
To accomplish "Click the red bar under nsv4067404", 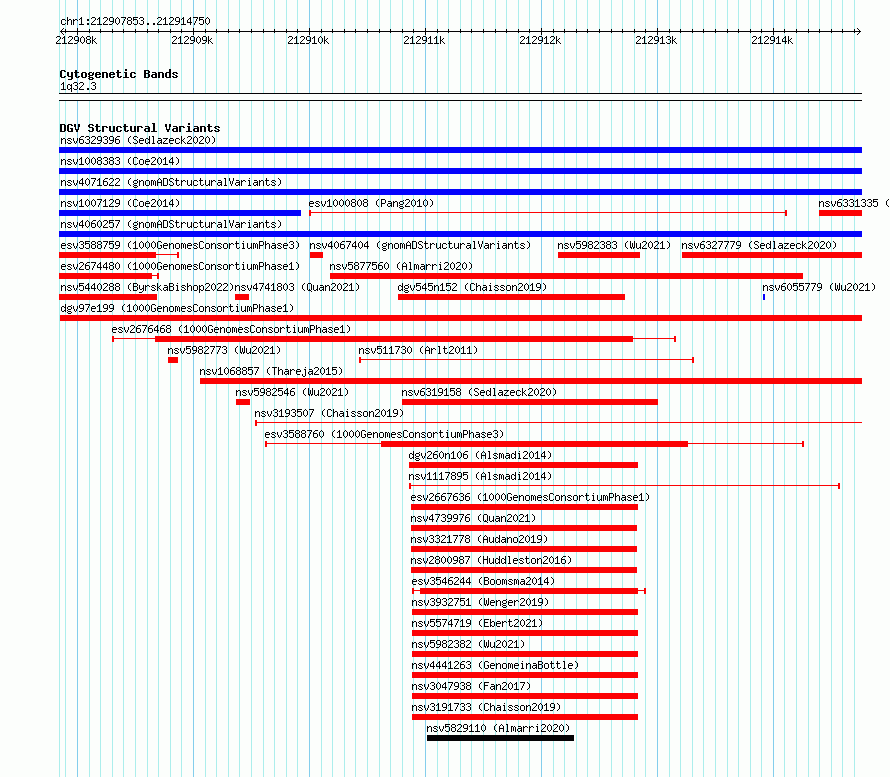I will pyautogui.click(x=316, y=255).
